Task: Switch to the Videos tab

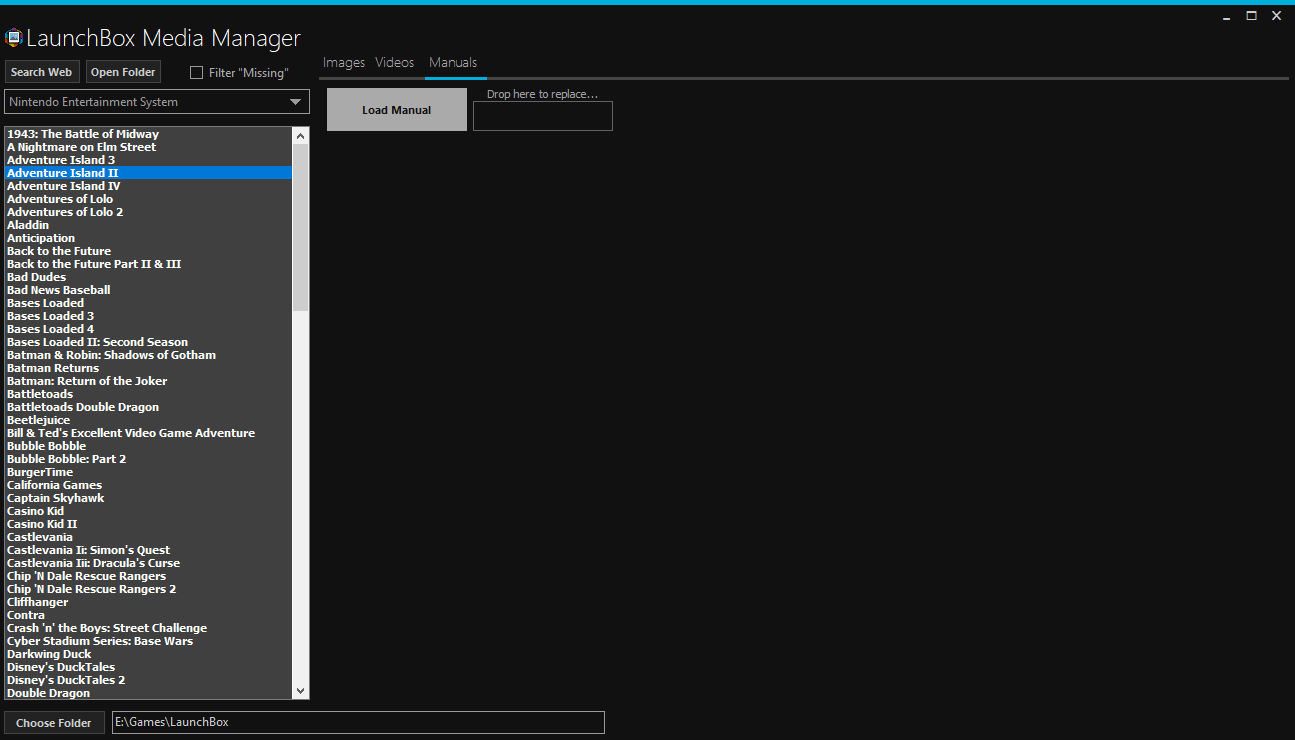Action: [x=395, y=63]
